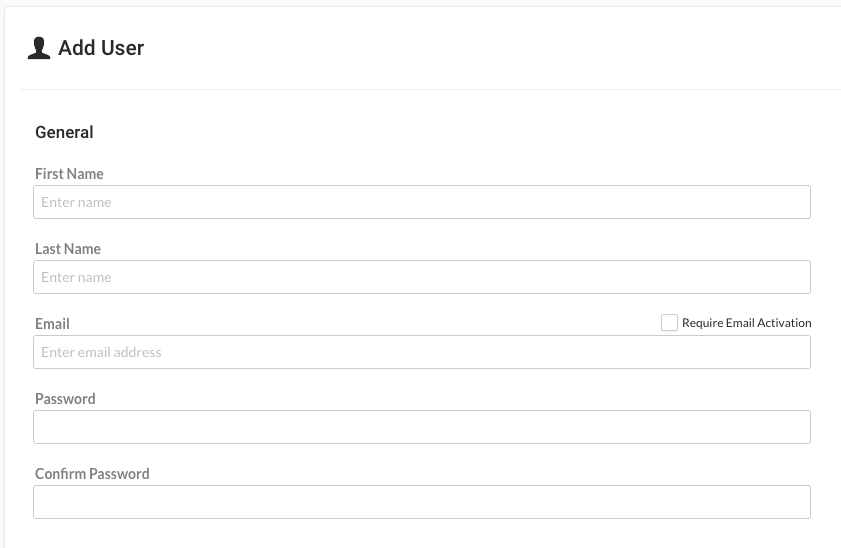Screen dimensions: 841x548
Task: Click empty panel background beside General heading
Action: (x=429, y=132)
